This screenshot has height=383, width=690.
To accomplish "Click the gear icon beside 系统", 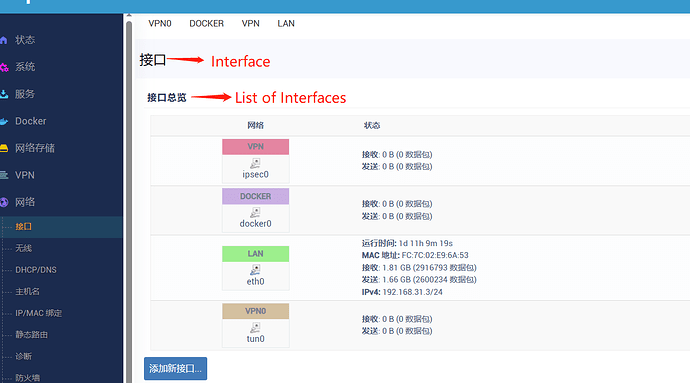I will click(x=4, y=67).
